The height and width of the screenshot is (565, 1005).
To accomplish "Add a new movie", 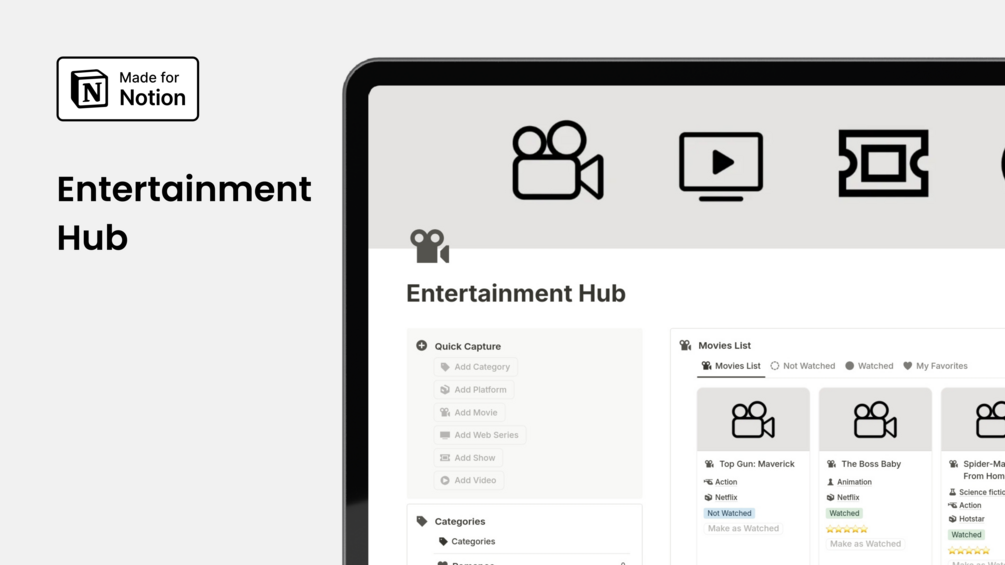I will click(x=469, y=413).
